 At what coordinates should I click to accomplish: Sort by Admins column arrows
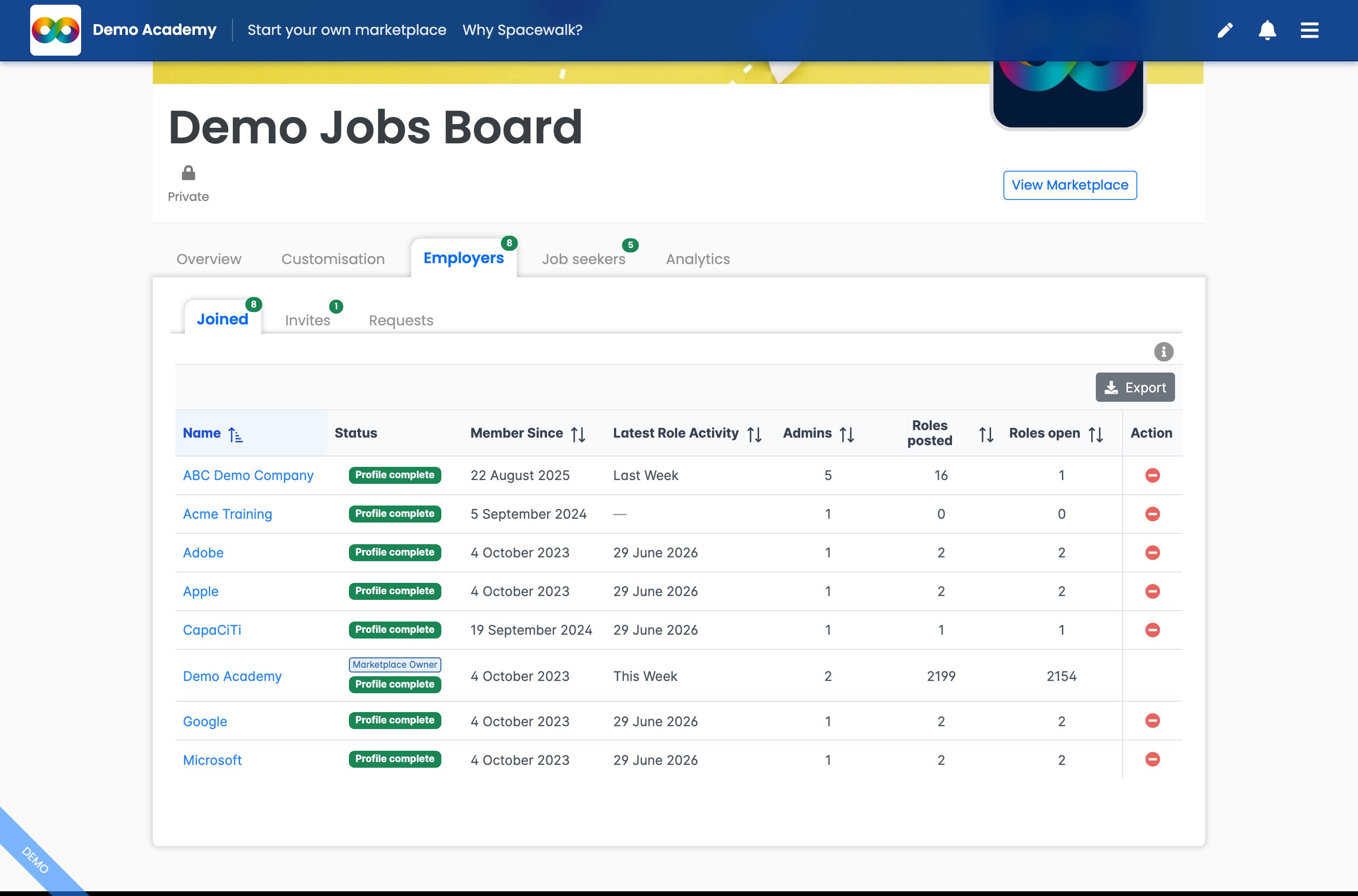[x=847, y=434]
